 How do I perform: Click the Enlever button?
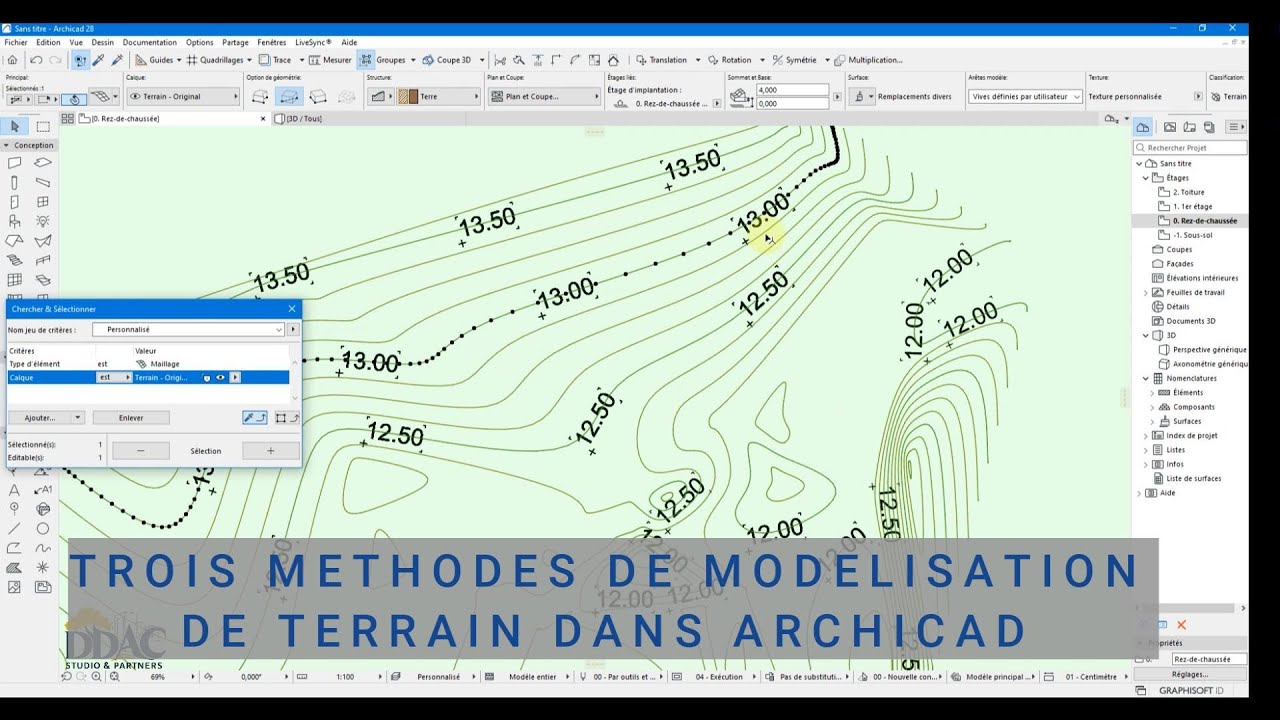coord(131,417)
